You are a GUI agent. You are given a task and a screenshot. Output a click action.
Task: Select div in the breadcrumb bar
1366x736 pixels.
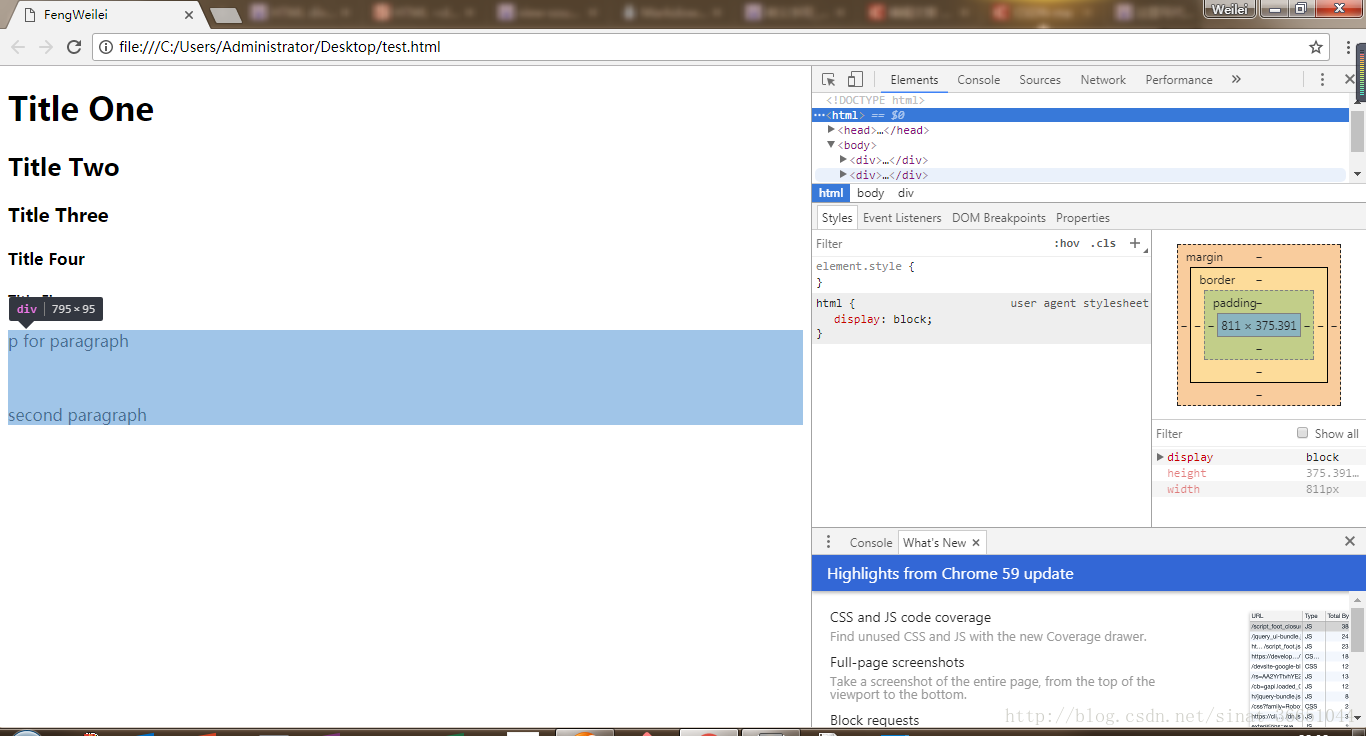click(x=905, y=193)
